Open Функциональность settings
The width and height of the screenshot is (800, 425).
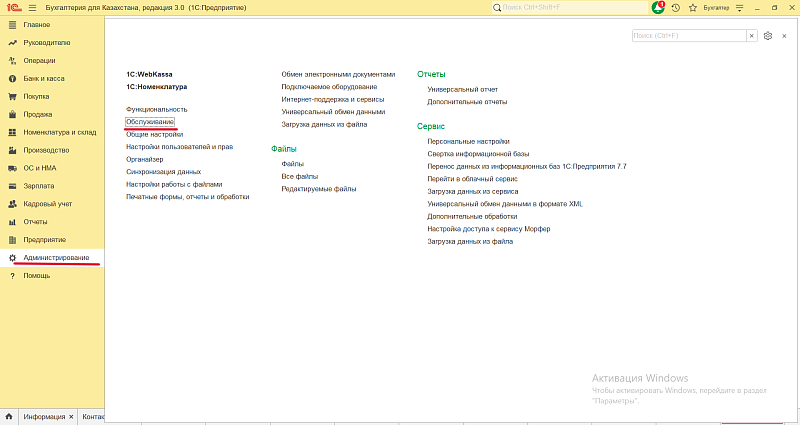click(x=157, y=109)
